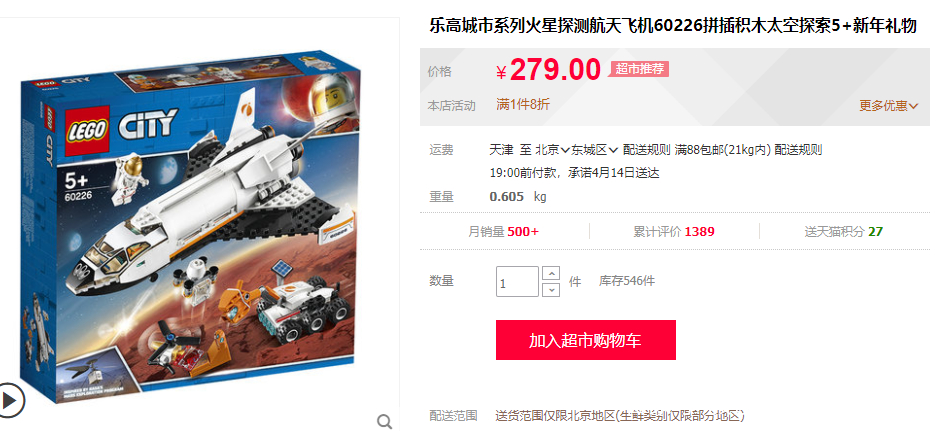Open 配送规则 link after 满88包邮
The image size is (939, 431).
(798, 150)
